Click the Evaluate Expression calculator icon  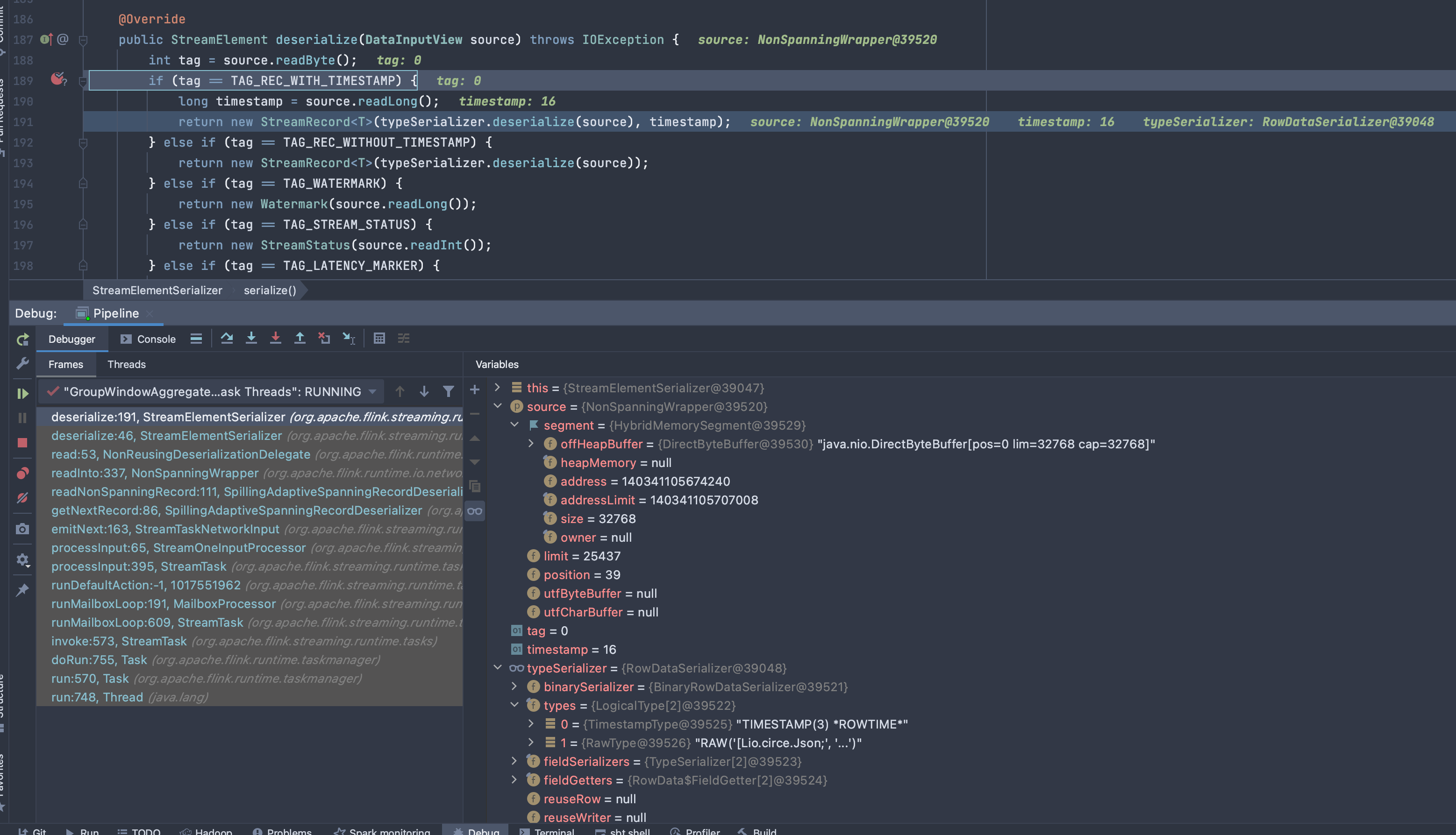tap(379, 339)
